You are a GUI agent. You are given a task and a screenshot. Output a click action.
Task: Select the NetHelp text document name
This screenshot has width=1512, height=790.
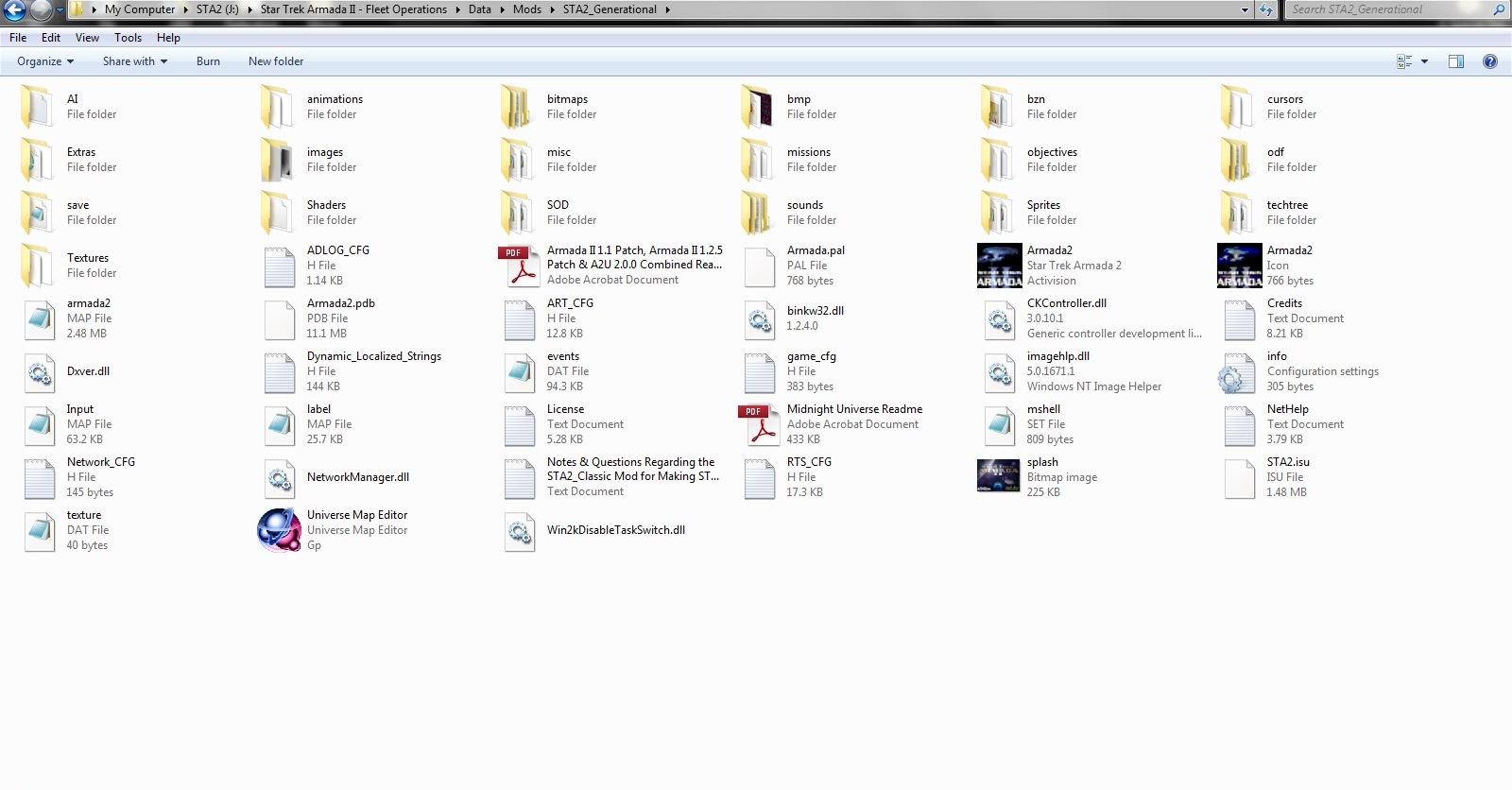pyautogui.click(x=1287, y=409)
